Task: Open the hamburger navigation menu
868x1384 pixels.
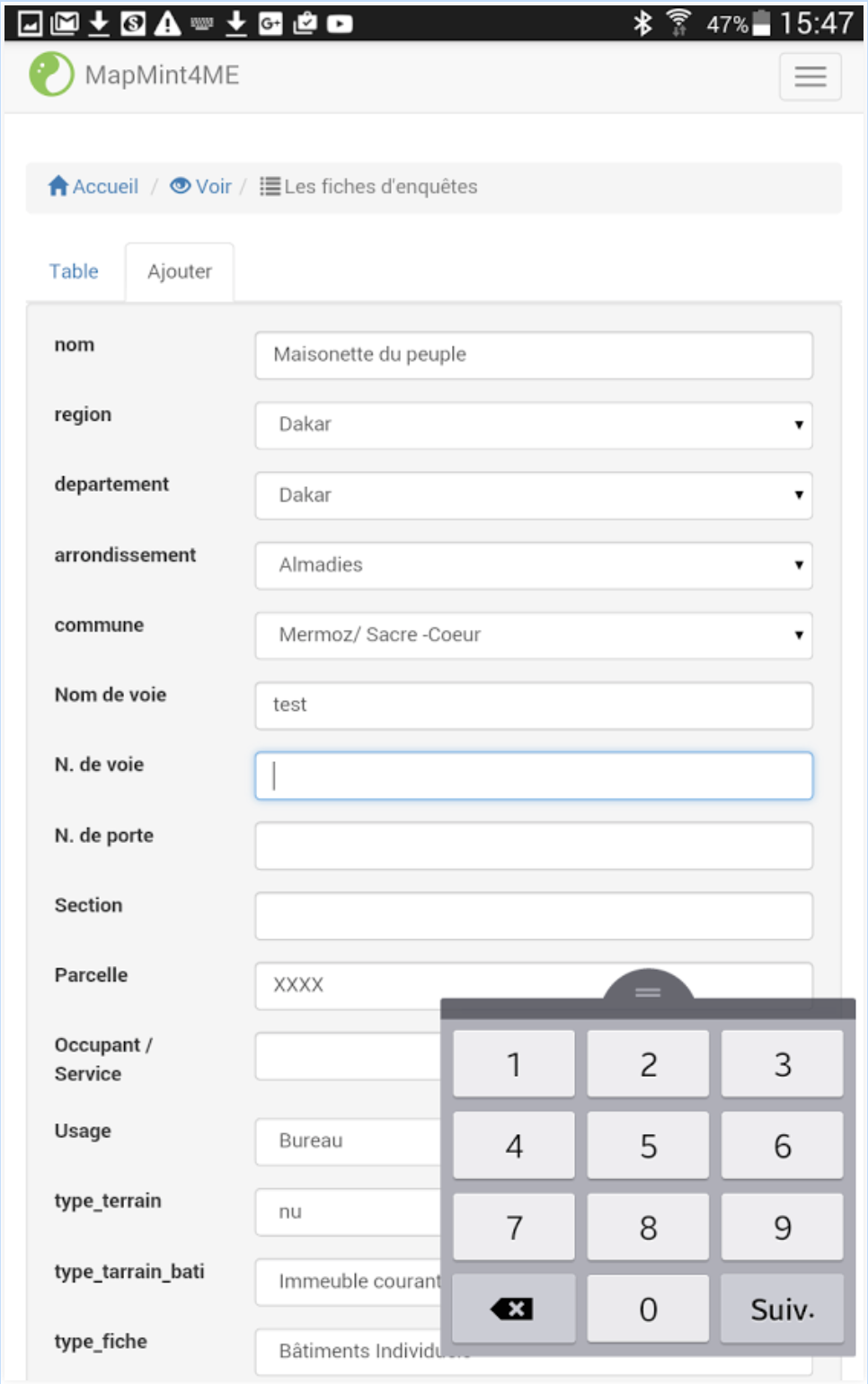Action: (810, 76)
